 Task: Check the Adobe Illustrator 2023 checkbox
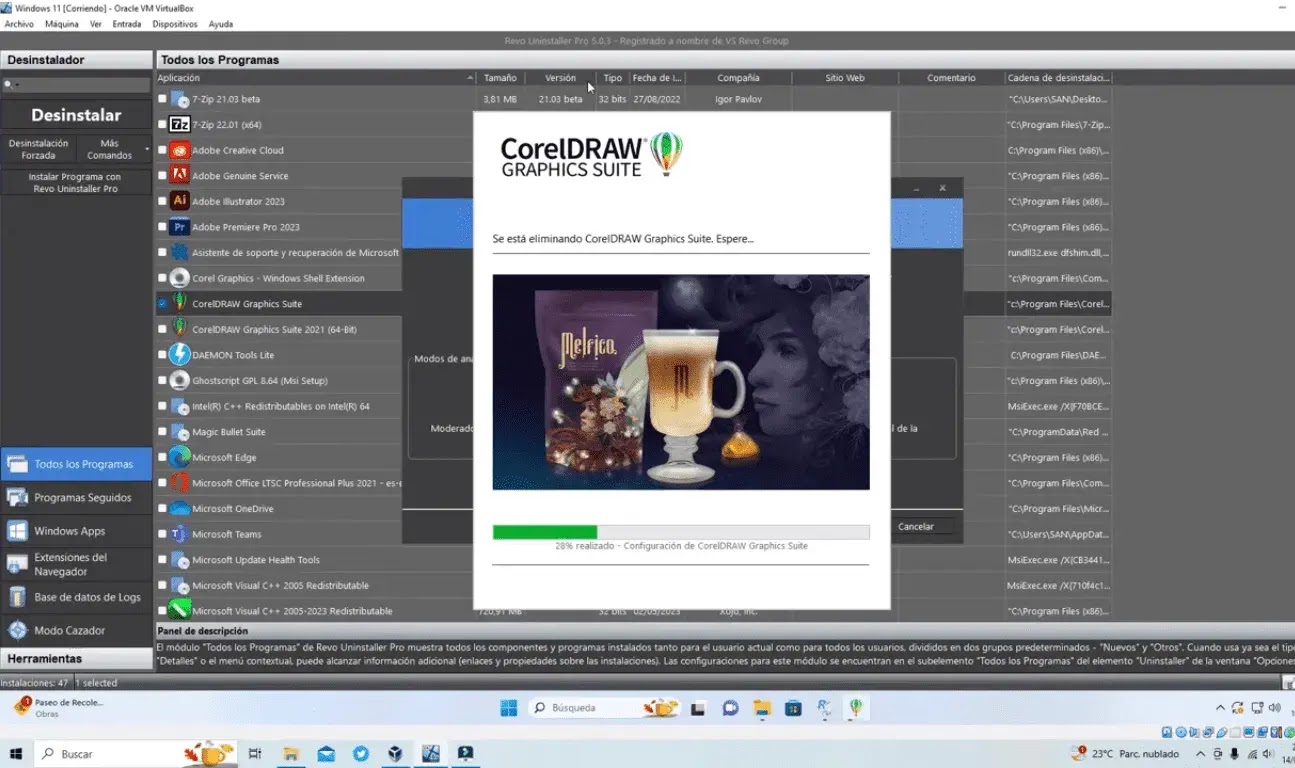pyautogui.click(x=162, y=201)
